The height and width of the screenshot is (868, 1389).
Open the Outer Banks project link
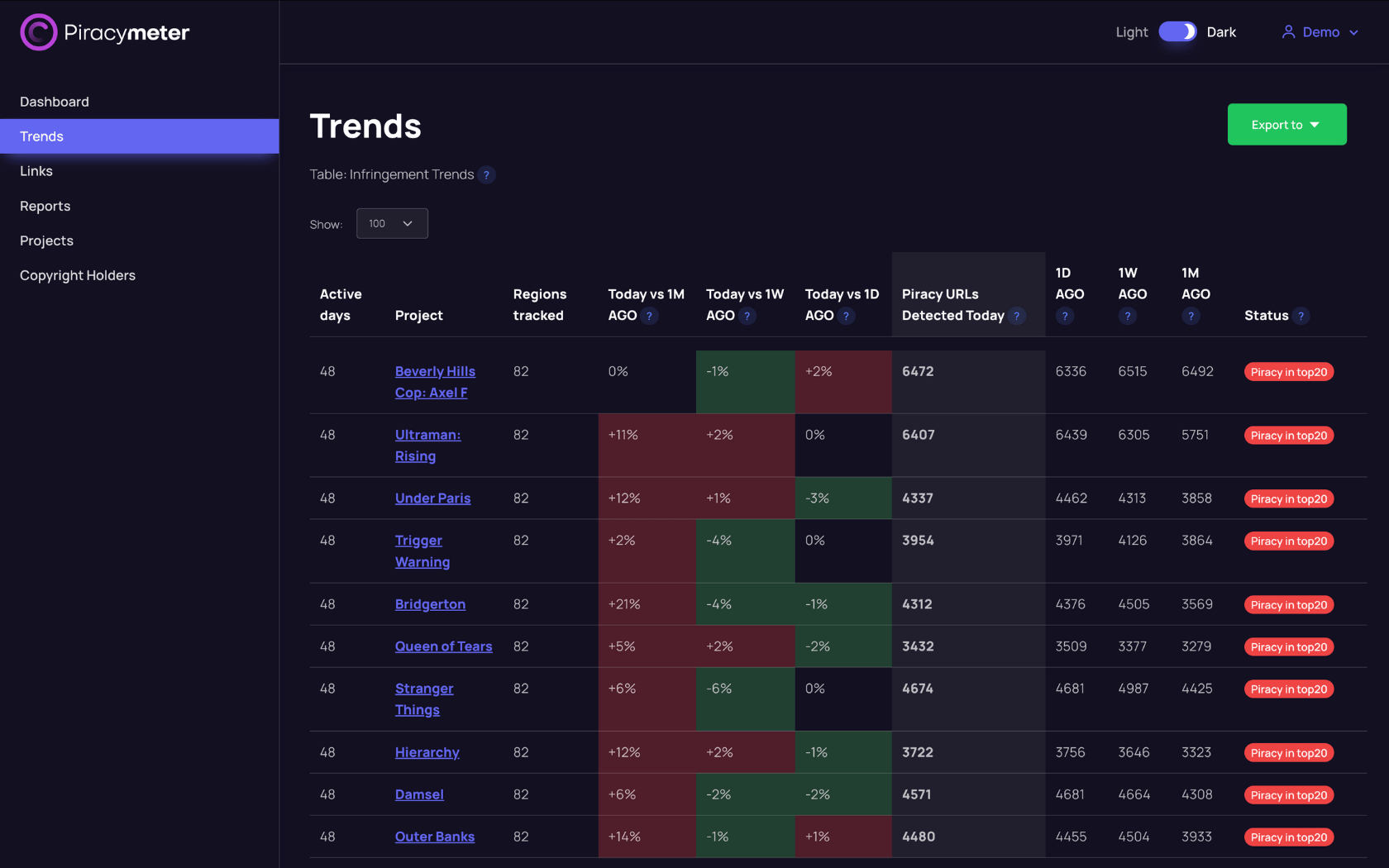tap(435, 837)
